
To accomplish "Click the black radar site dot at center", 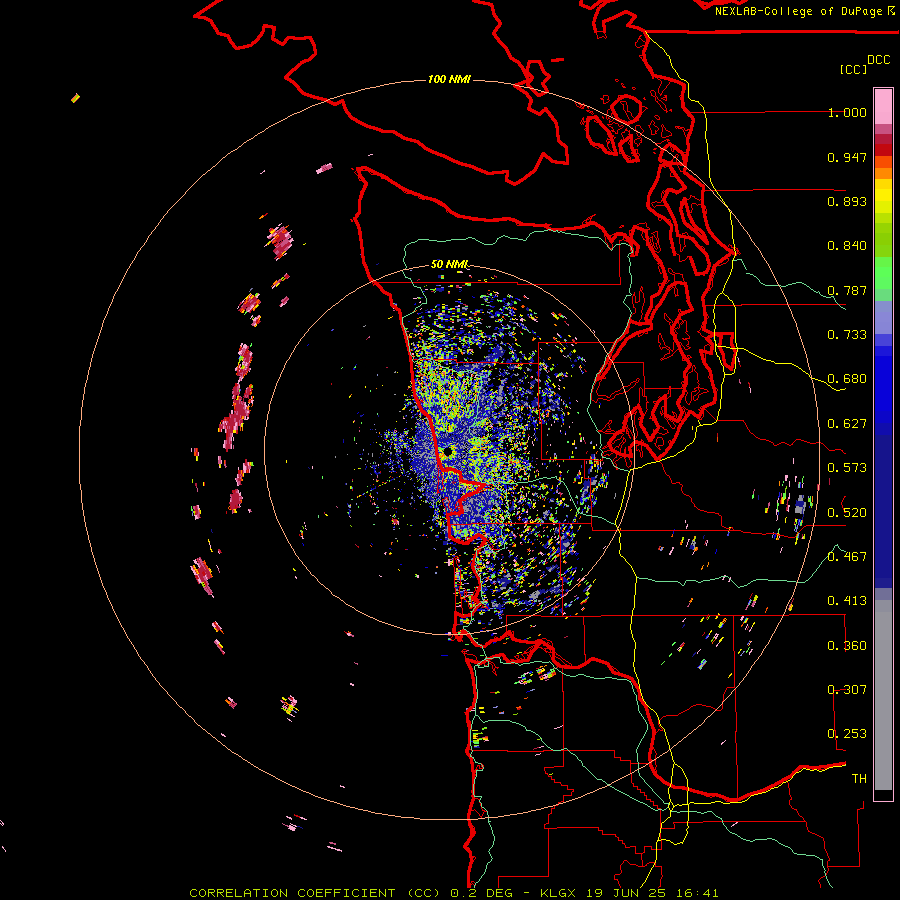I will 448,452.
